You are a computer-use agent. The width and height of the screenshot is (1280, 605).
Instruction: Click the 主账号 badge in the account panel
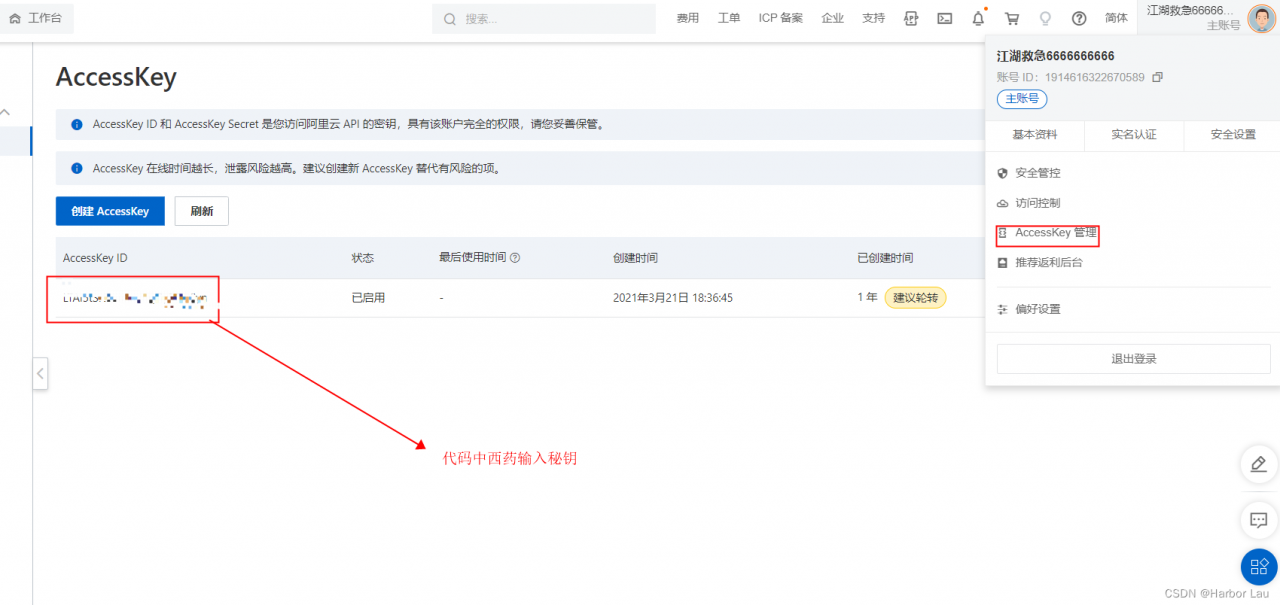pos(1022,99)
